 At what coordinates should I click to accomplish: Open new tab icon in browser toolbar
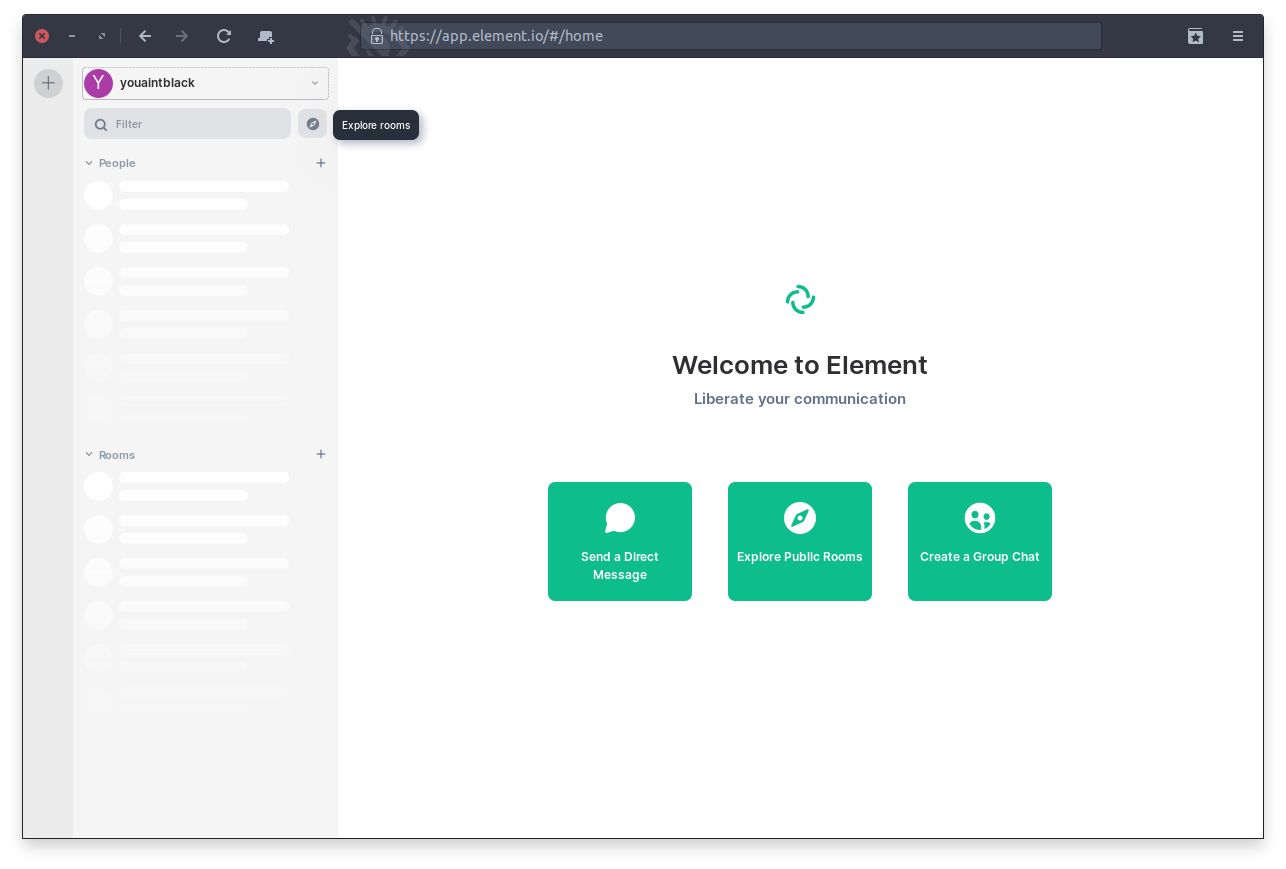point(265,36)
